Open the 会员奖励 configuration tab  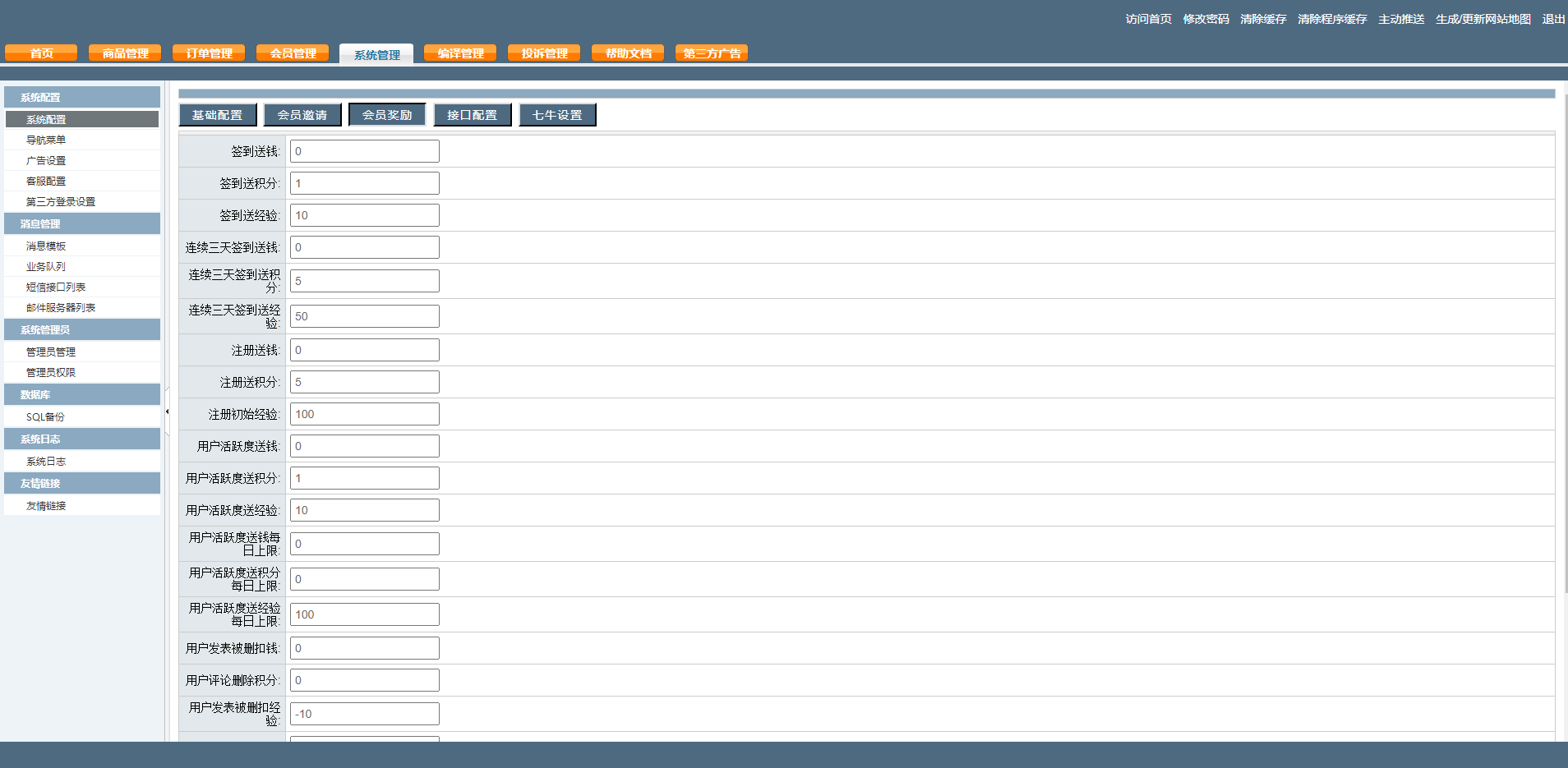point(387,115)
